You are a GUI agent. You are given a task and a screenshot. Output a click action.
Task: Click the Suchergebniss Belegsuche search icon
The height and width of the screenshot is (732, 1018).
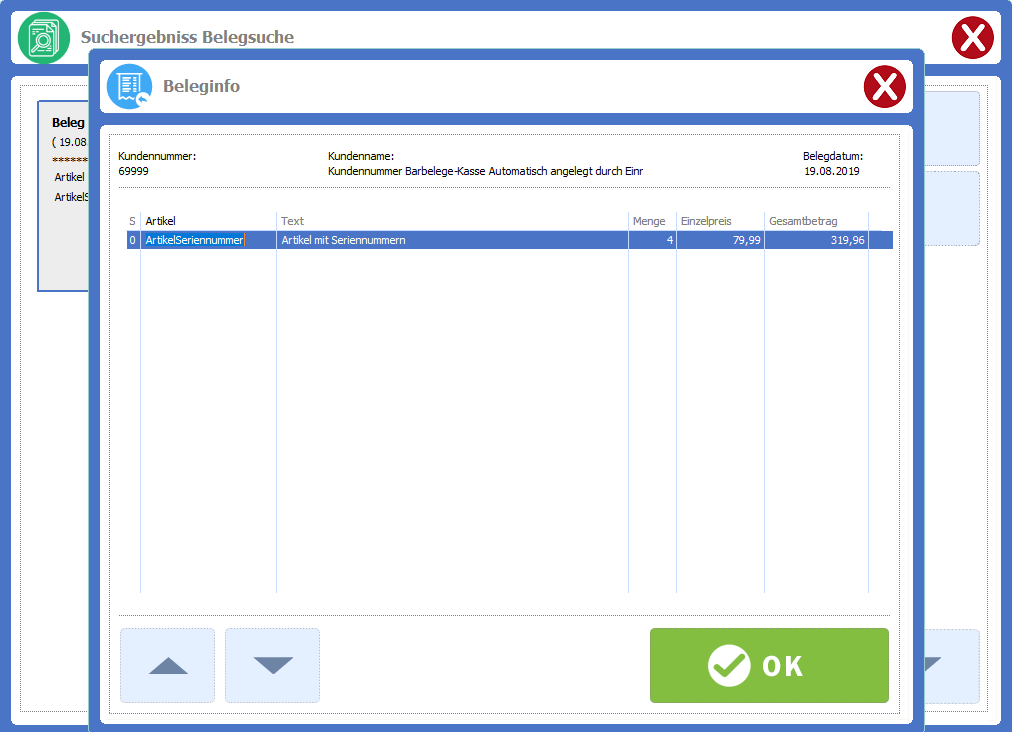coord(44,38)
